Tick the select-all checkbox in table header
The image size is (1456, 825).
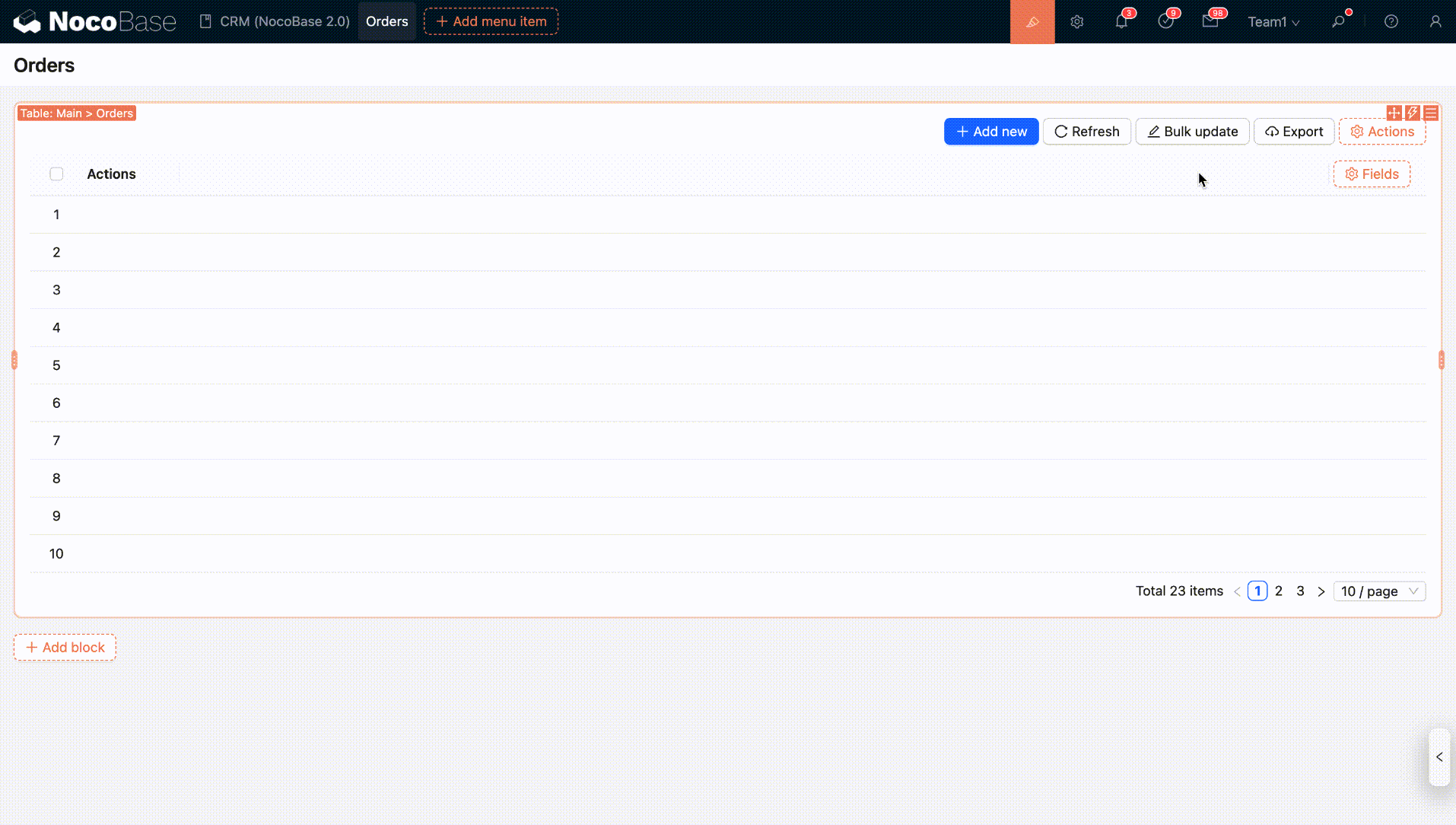click(x=56, y=174)
